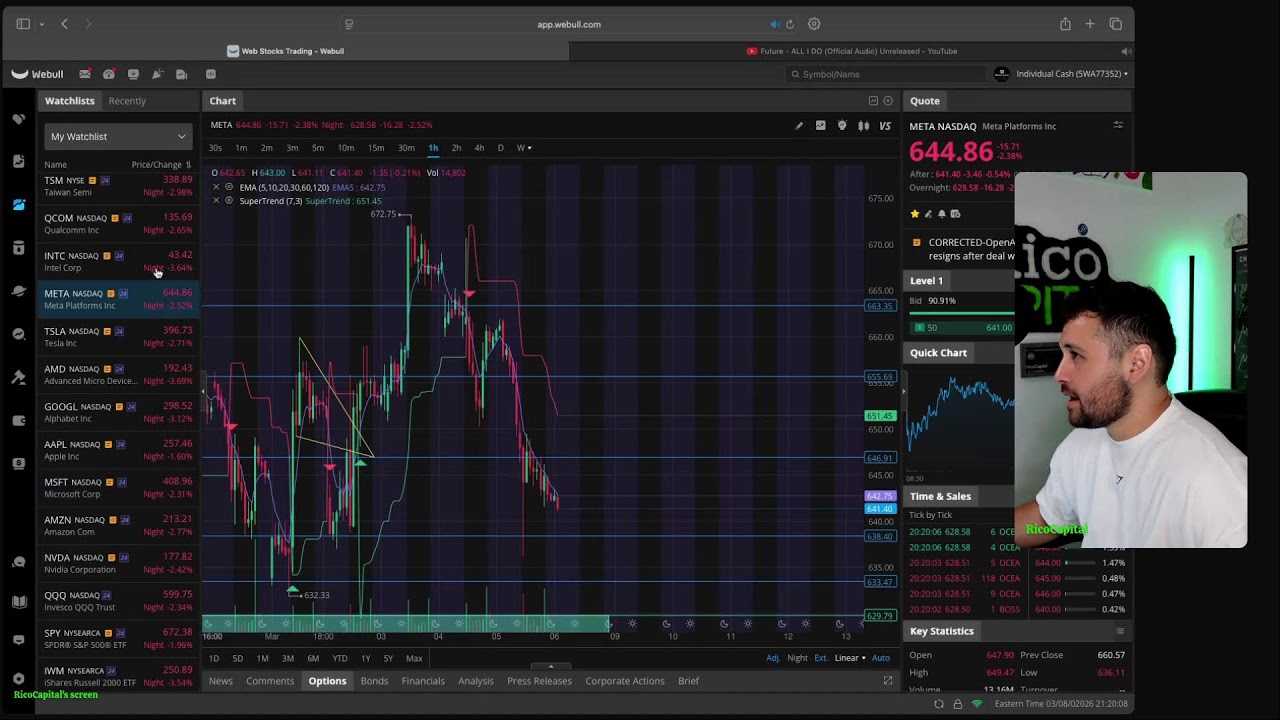Viewport: 1280px width, 720px height.
Task: Sort watchlist by Price/Change column
Action: point(161,164)
